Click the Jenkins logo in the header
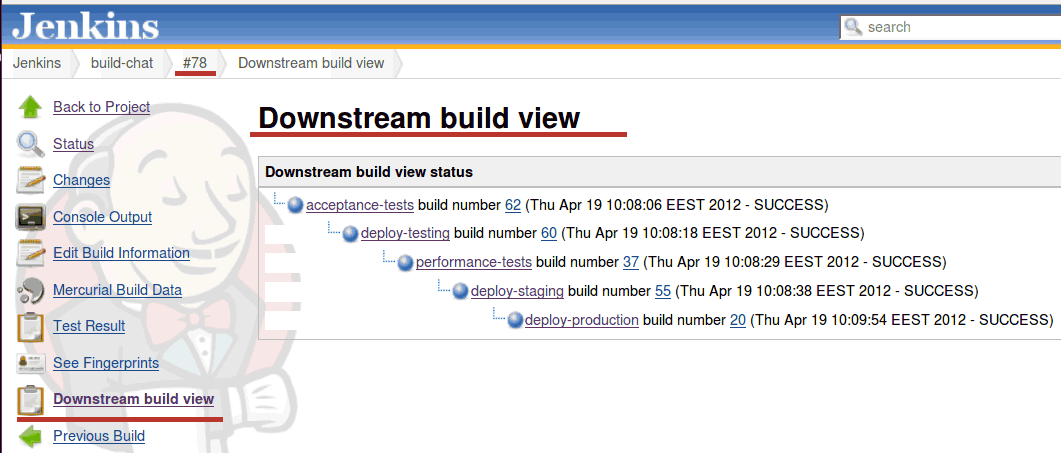 pos(85,27)
